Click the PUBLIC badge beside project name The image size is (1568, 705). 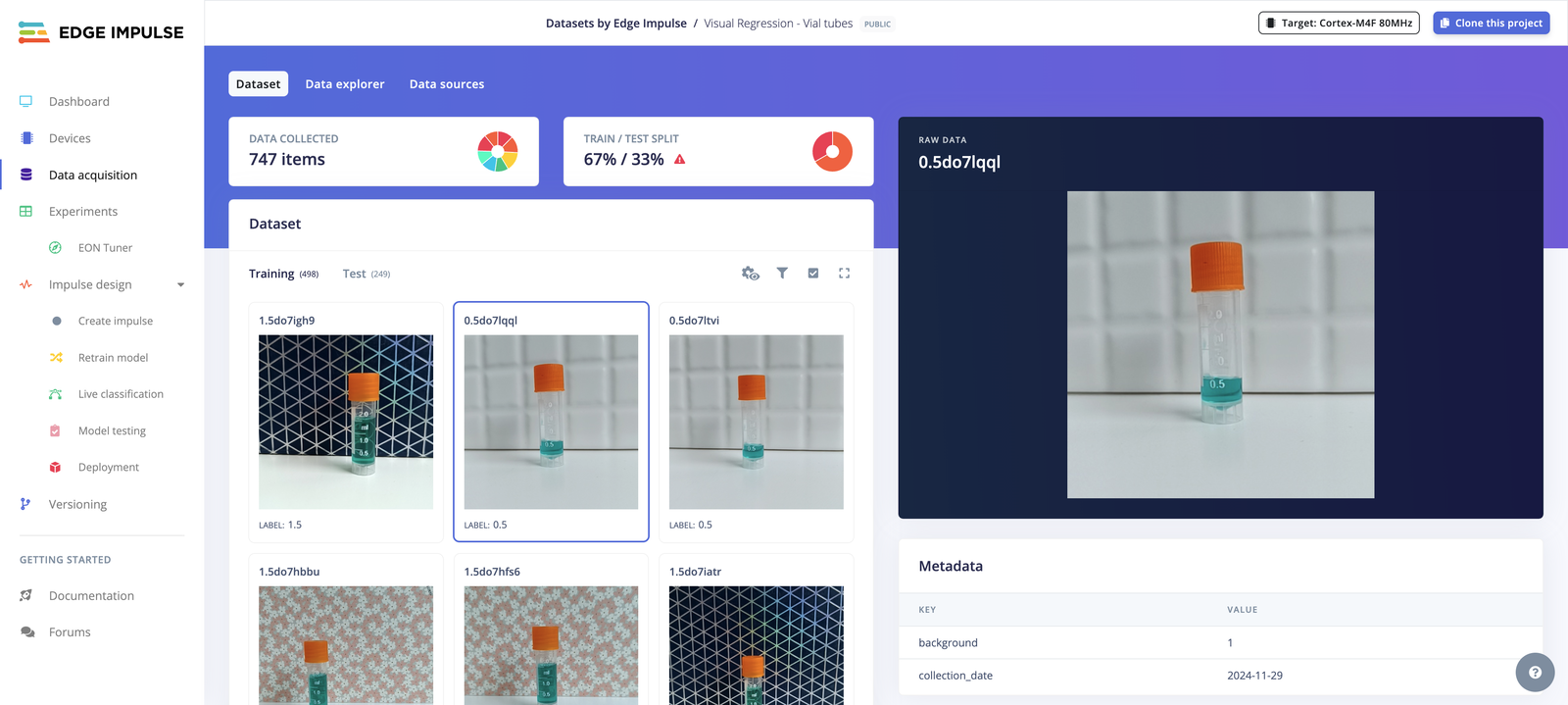(x=878, y=24)
